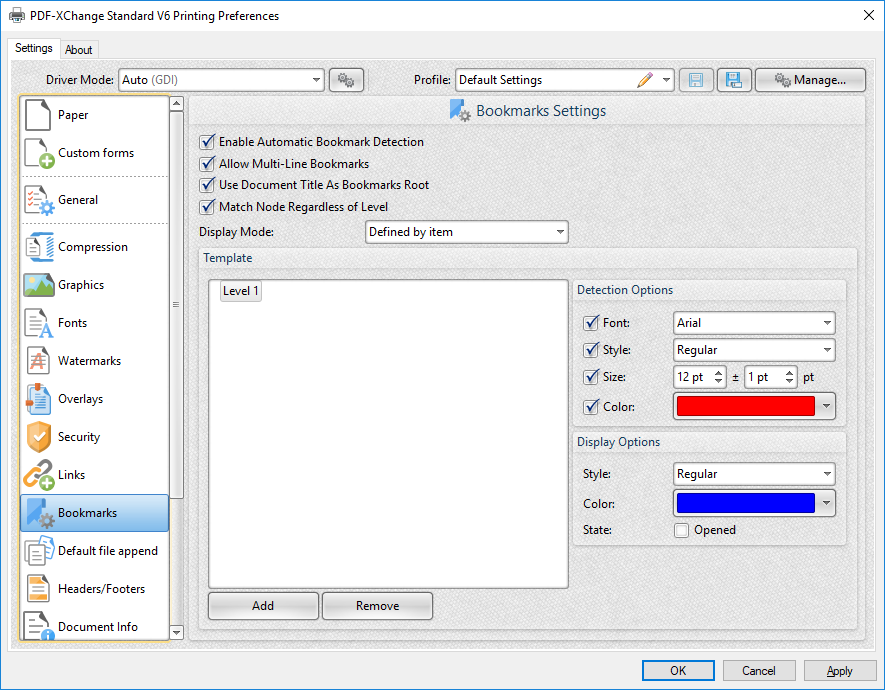Increase the 12 pt size stepper
The image size is (885, 690).
click(x=718, y=372)
